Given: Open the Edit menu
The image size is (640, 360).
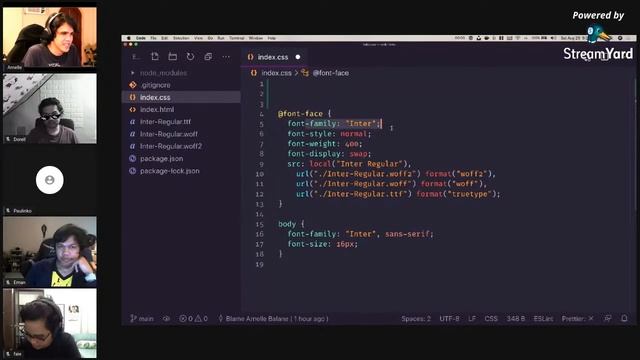Looking at the screenshot, I should pyautogui.click(x=164, y=38).
